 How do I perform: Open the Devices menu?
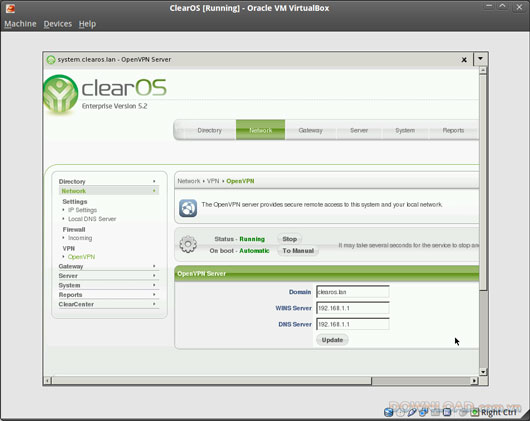tap(58, 24)
